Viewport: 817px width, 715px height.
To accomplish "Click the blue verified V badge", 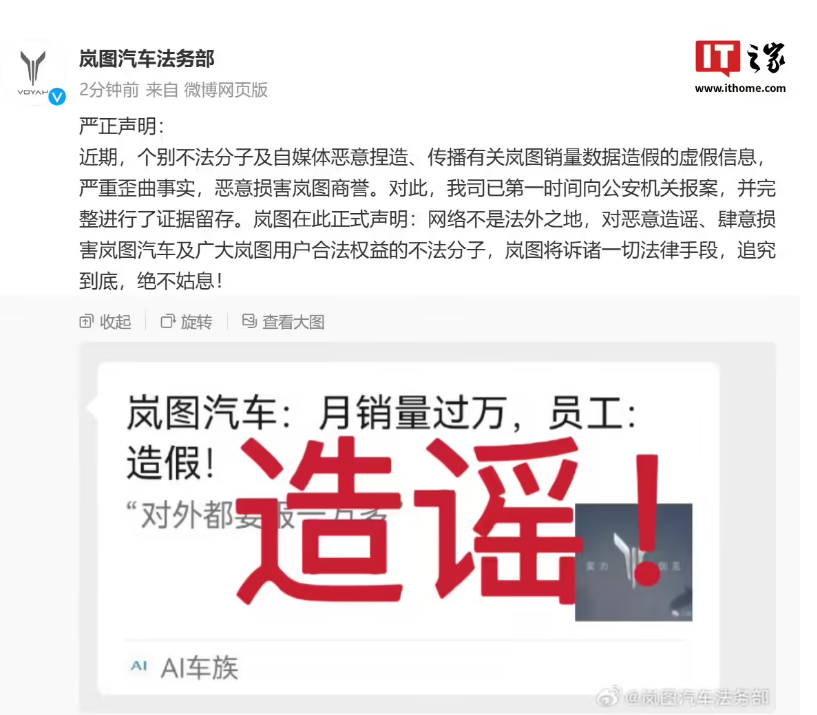I will pos(57,96).
